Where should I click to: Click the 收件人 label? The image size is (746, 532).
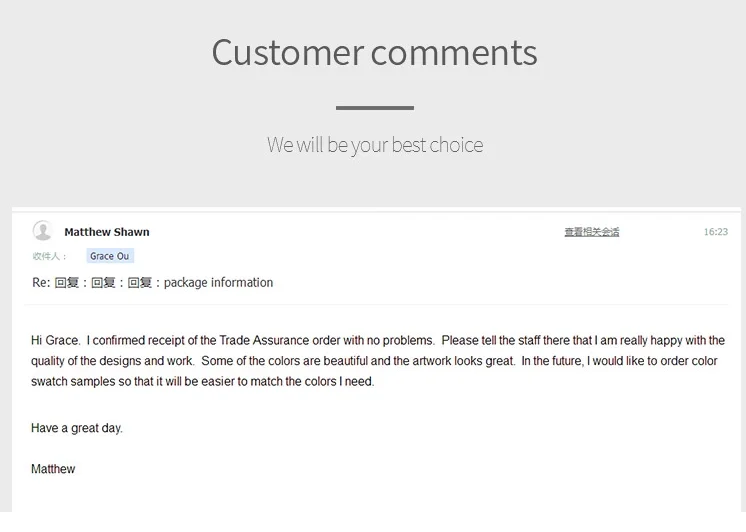coord(49,256)
